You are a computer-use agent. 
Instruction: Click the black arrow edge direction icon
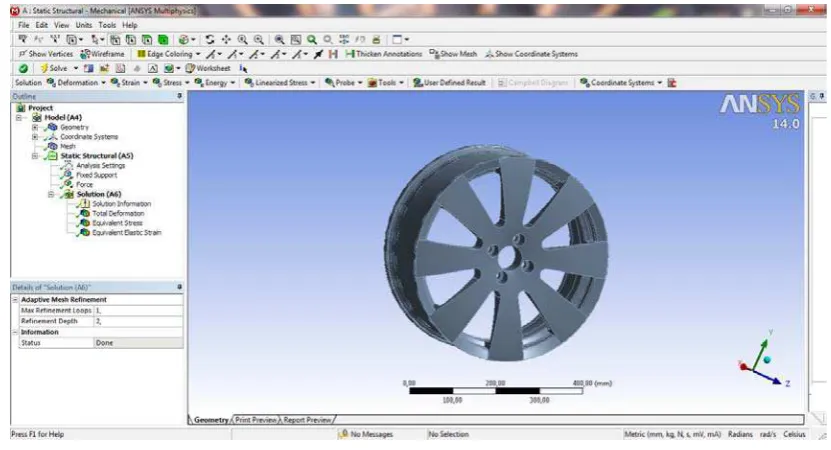point(318,54)
